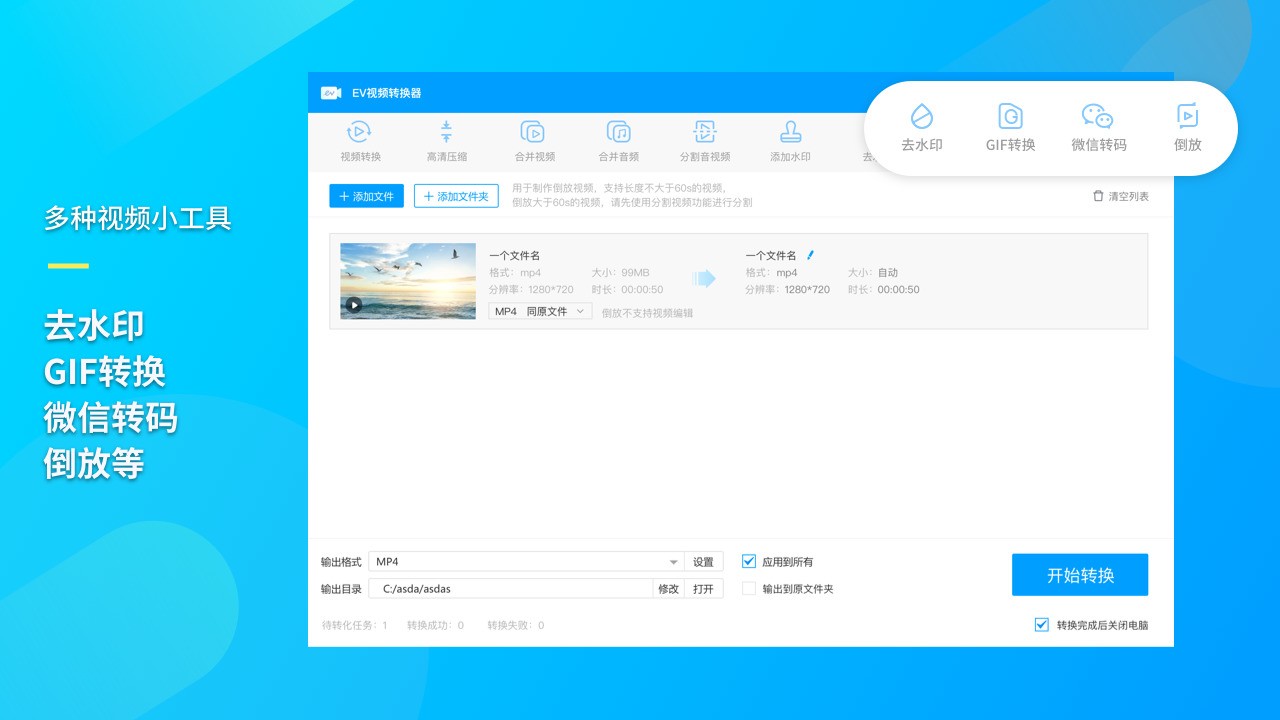Select the 合并视频 merge video tool
This screenshot has width=1280, height=720.
tap(533, 140)
